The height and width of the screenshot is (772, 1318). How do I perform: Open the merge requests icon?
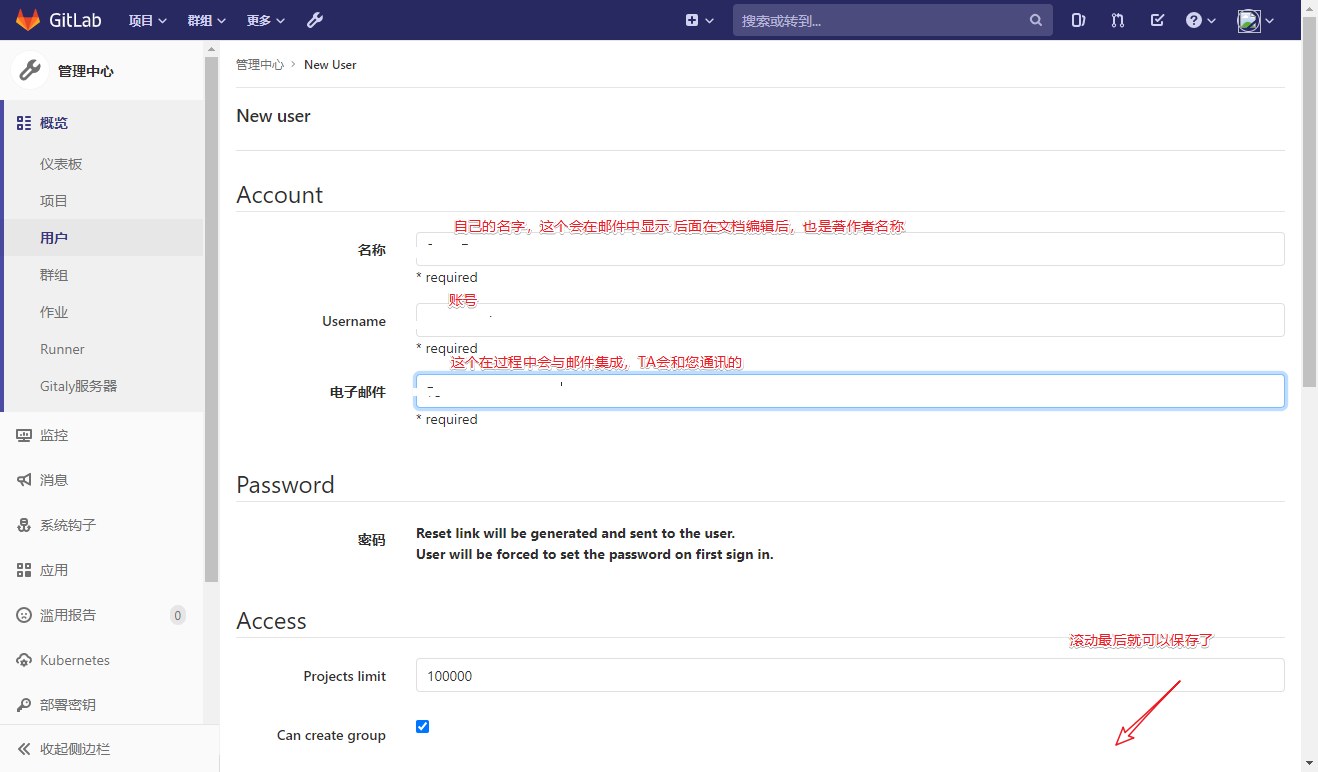click(x=1118, y=20)
